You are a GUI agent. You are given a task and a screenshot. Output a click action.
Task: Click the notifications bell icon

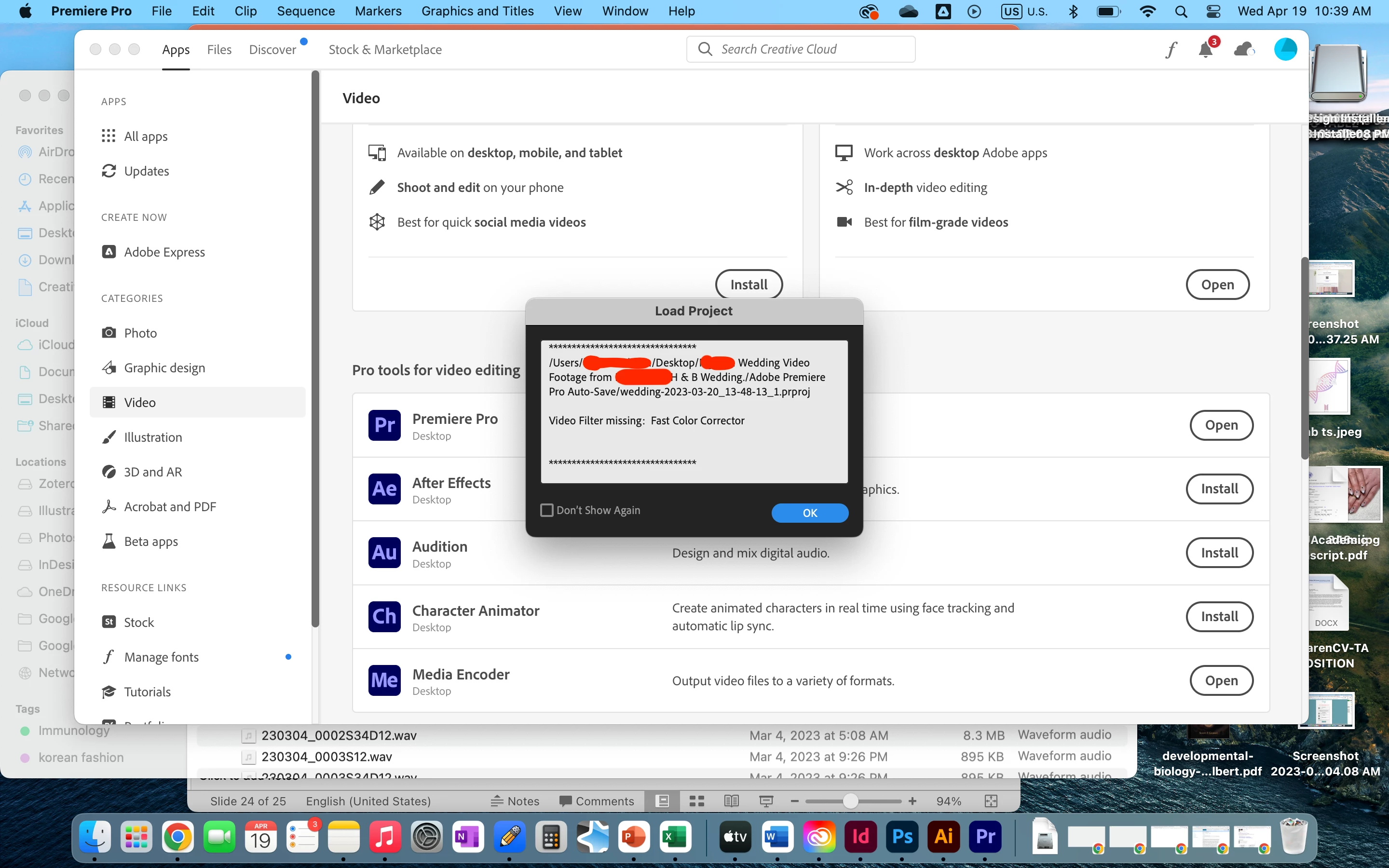coord(1205,50)
